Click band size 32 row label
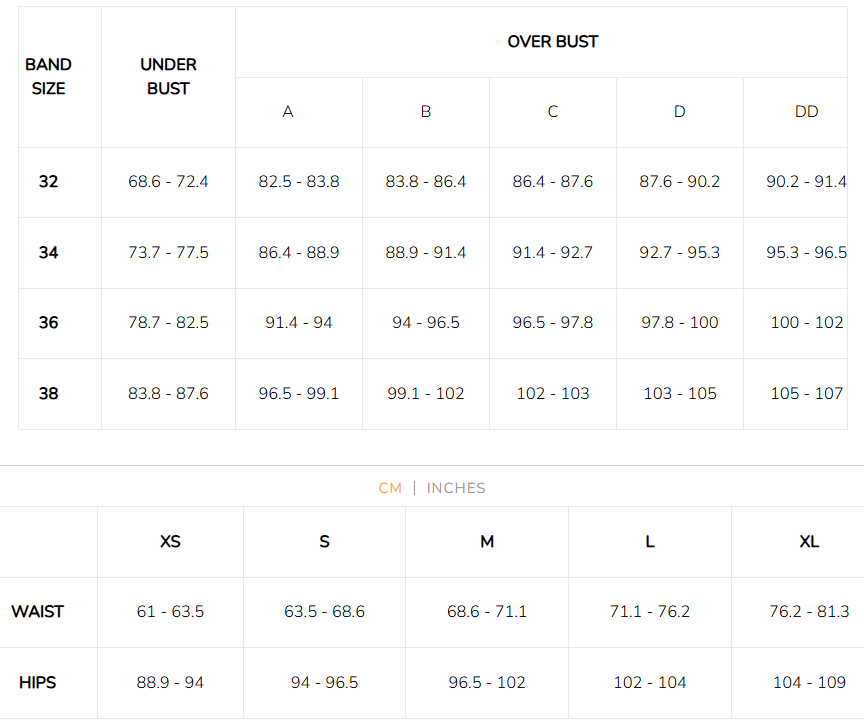This screenshot has width=864, height=724. click(x=48, y=182)
